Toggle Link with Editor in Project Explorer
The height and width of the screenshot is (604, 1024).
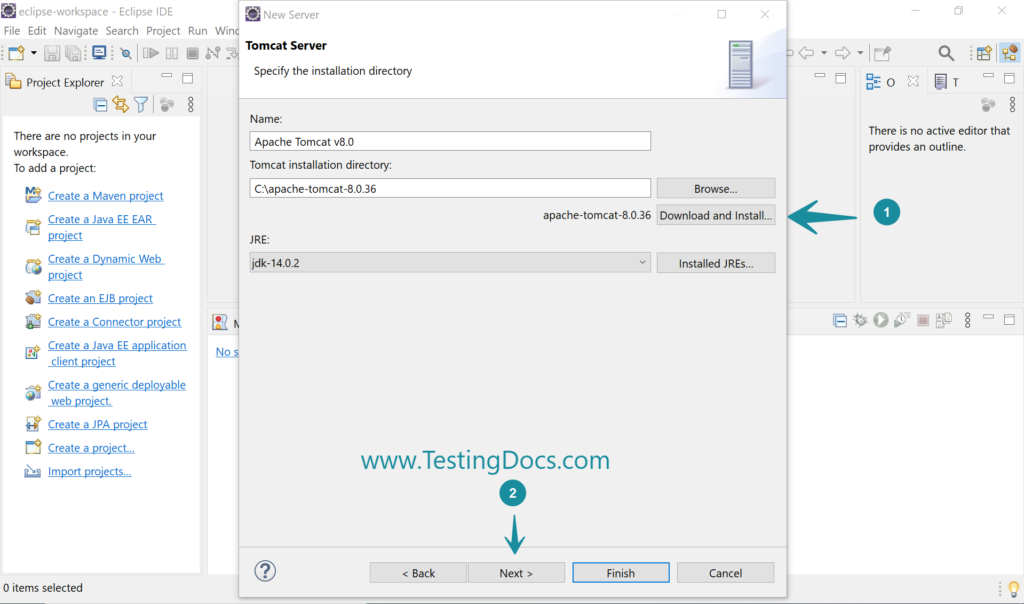[x=121, y=104]
